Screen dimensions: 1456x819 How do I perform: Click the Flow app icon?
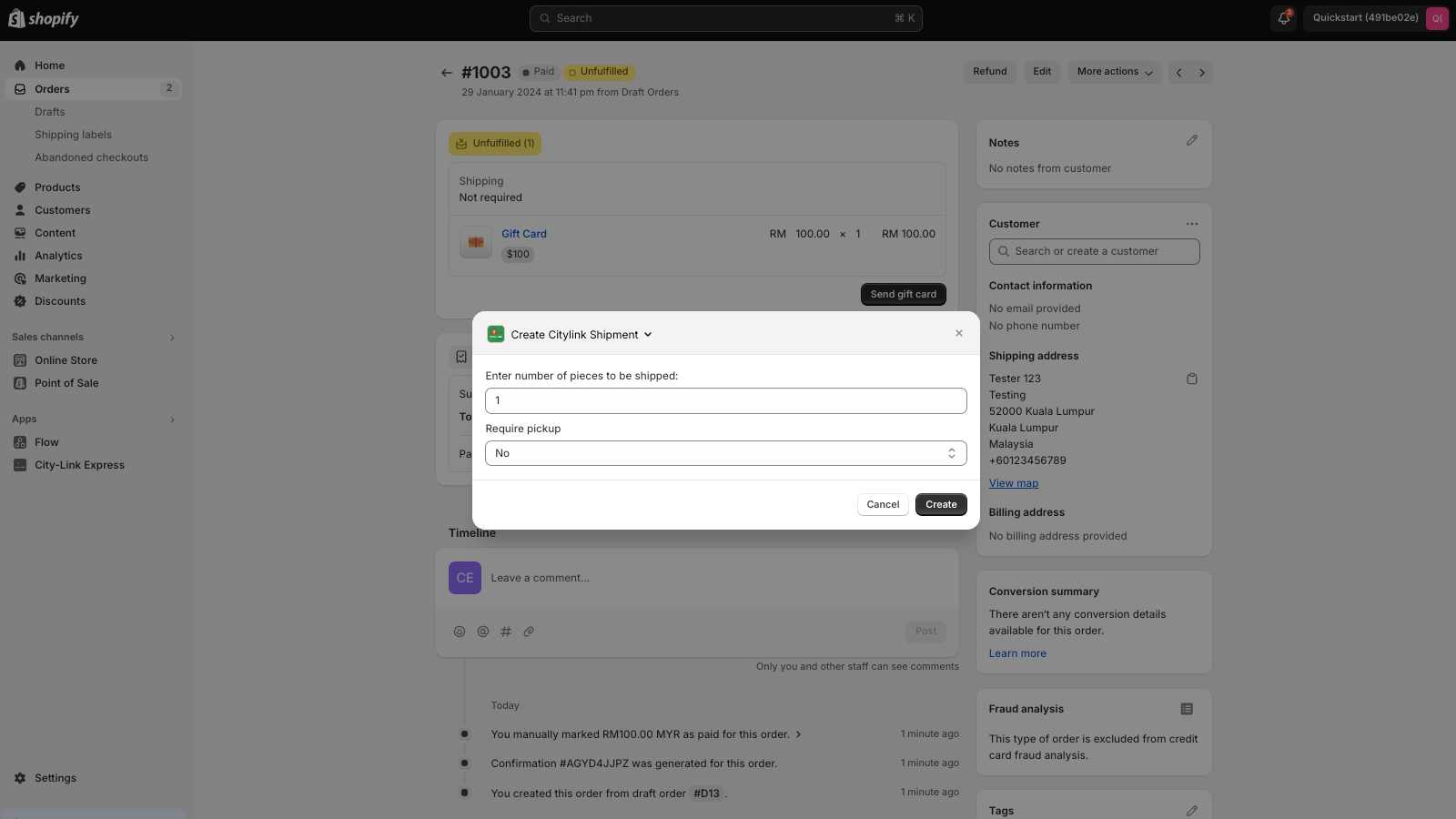[20, 442]
